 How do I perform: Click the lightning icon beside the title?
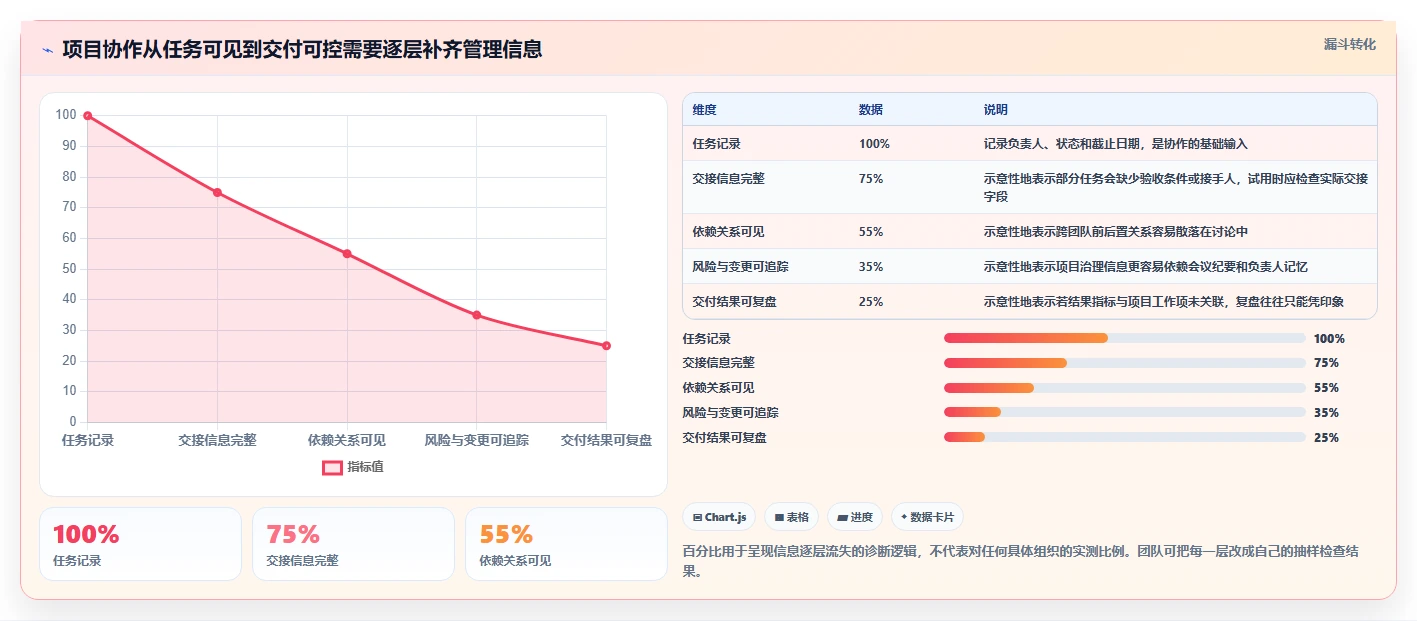pos(47,50)
